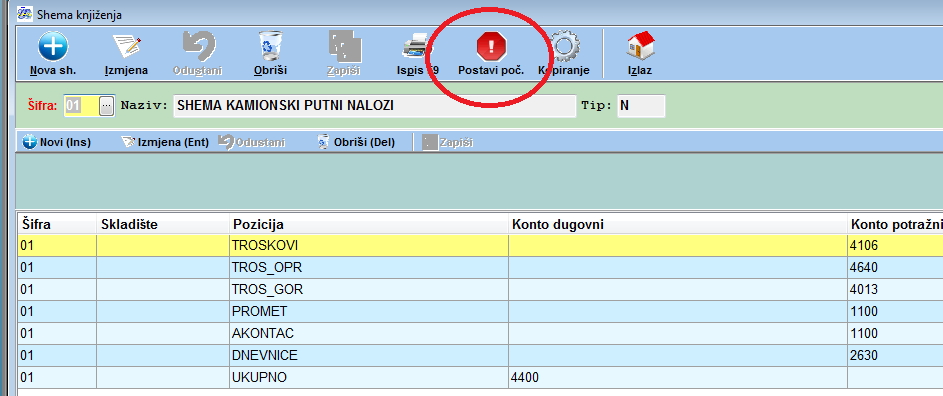This screenshot has width=943, height=396.
Task: Click the 1100 cell in the AKONTAC row
Action: point(895,333)
